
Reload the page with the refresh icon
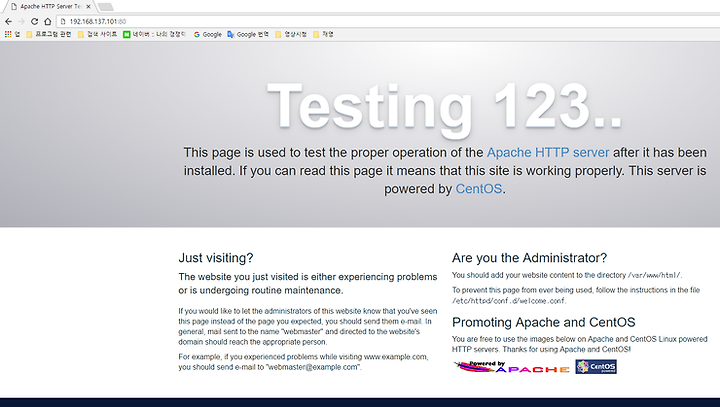pos(34,21)
